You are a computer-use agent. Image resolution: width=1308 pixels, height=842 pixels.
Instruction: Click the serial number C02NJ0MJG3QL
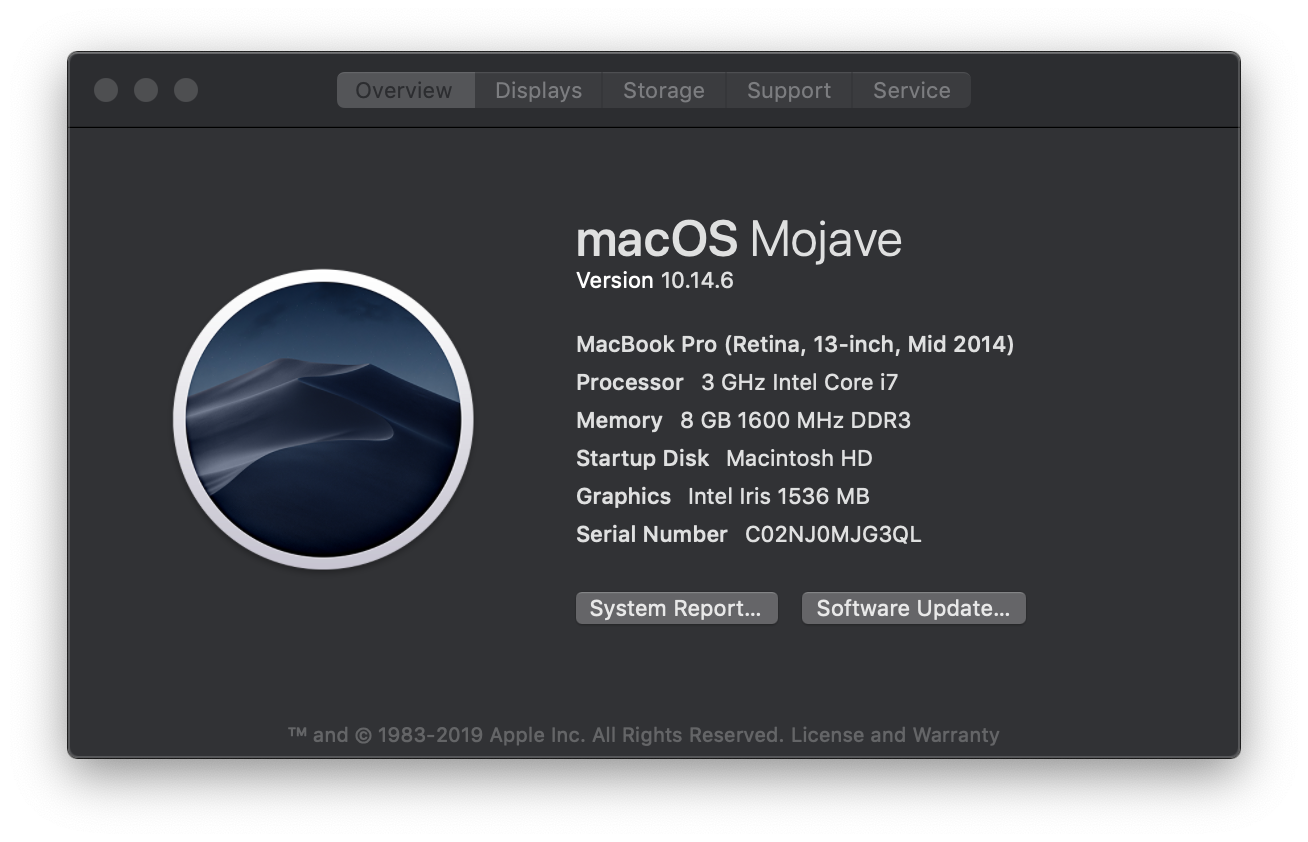833,535
